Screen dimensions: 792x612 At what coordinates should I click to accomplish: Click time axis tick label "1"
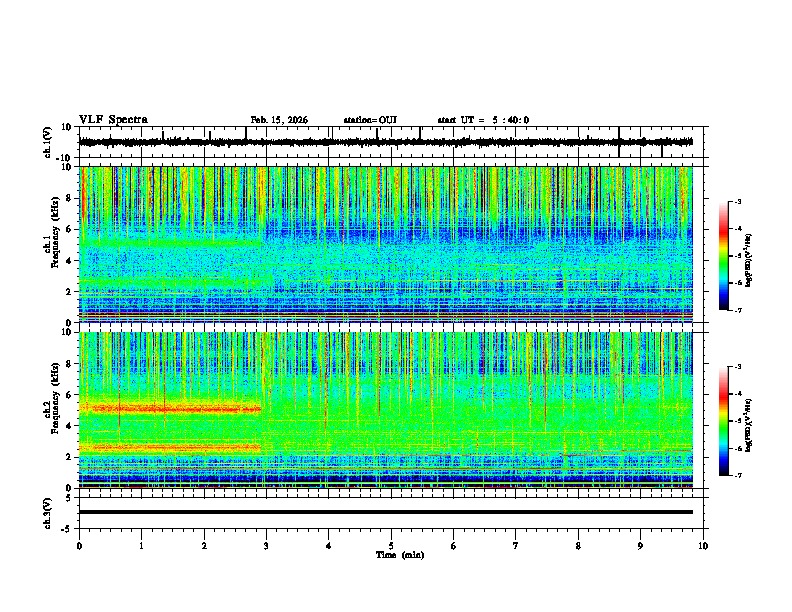(141, 546)
